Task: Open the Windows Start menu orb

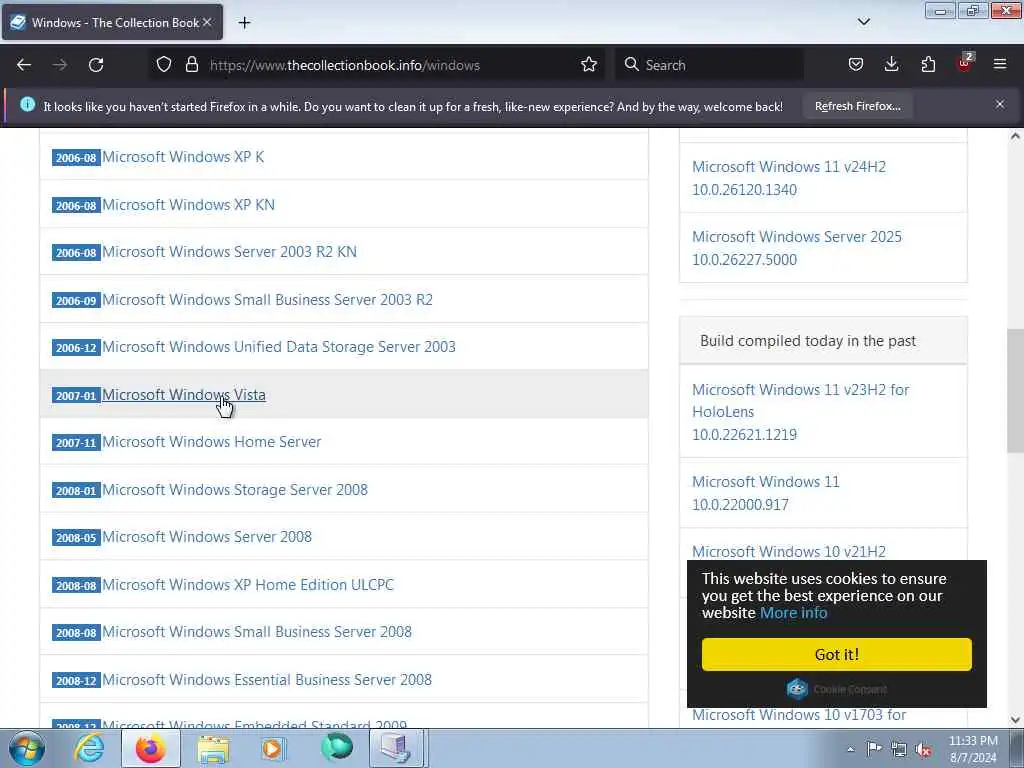Action: (27, 748)
